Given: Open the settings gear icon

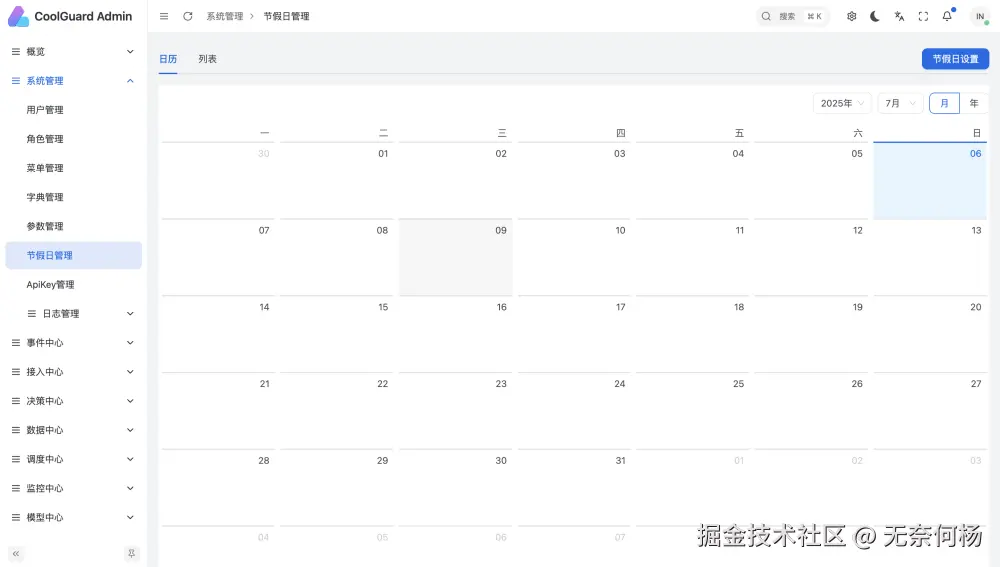Looking at the screenshot, I should [851, 17].
